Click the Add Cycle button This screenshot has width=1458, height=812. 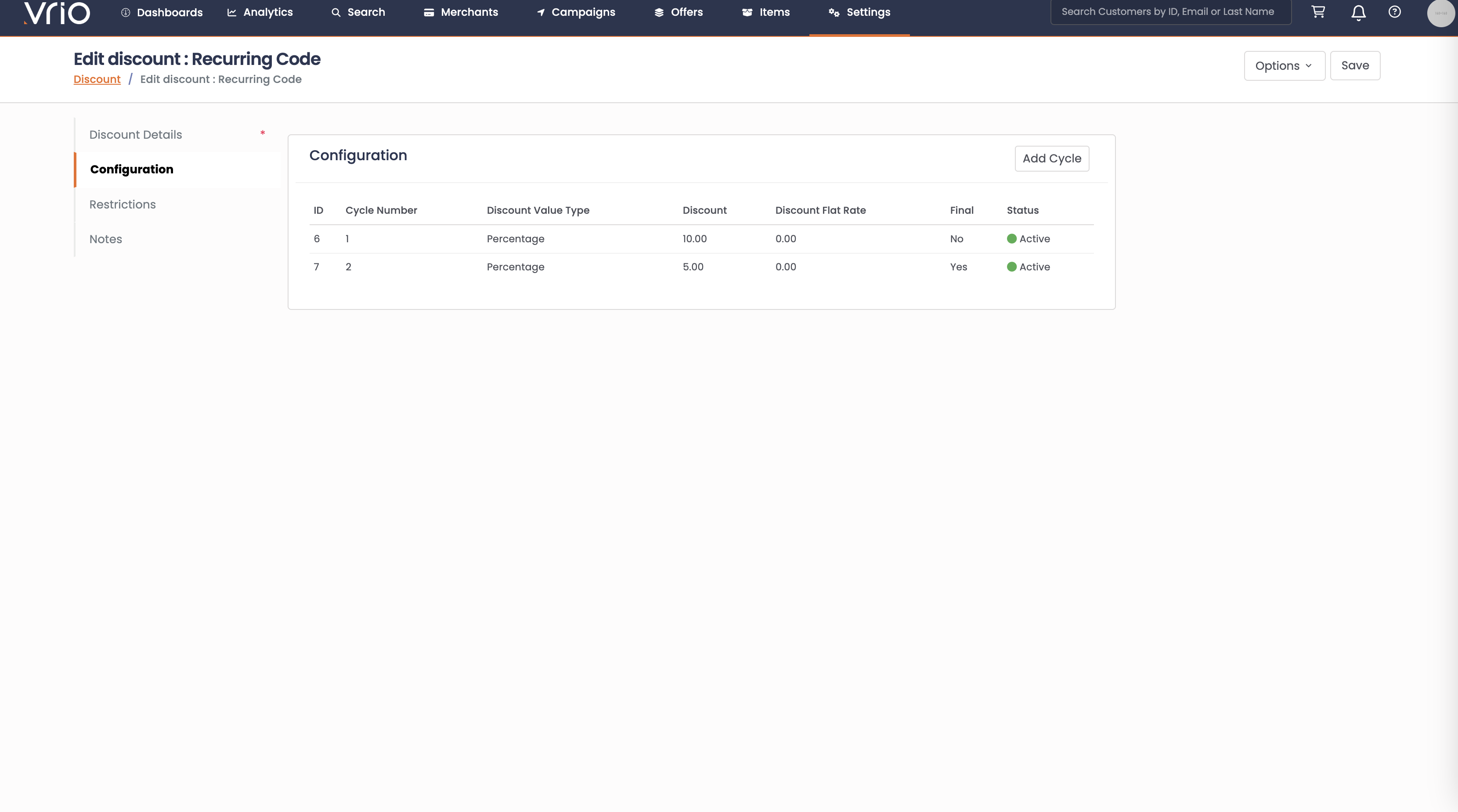(x=1051, y=158)
